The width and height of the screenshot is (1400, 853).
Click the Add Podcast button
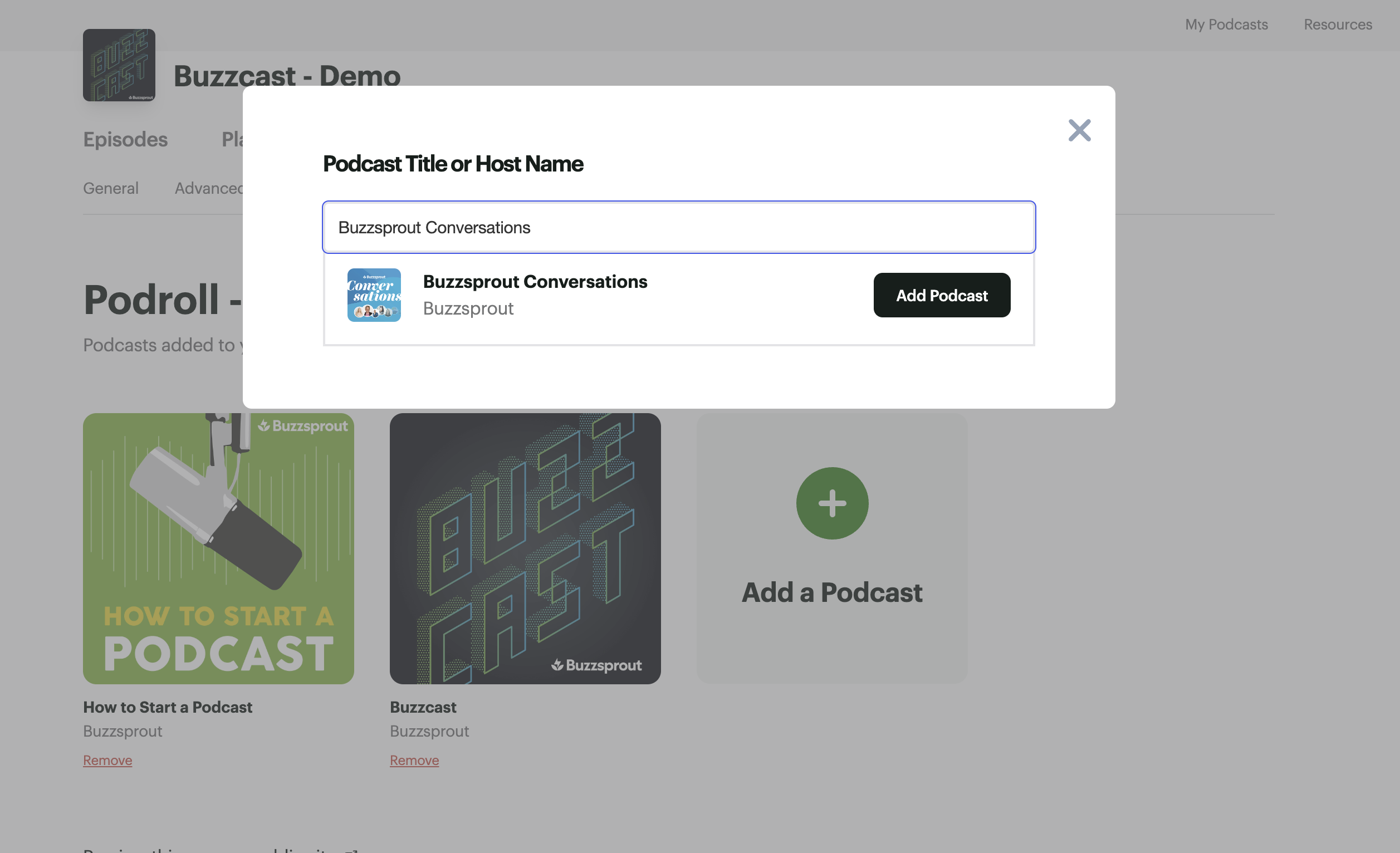942,295
